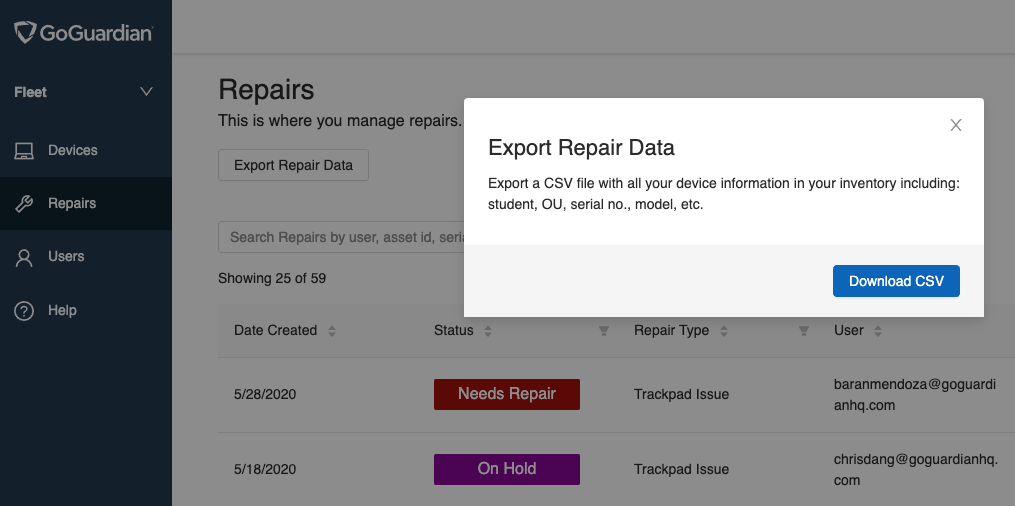Click the Fleet label in sidebar

click(30, 92)
